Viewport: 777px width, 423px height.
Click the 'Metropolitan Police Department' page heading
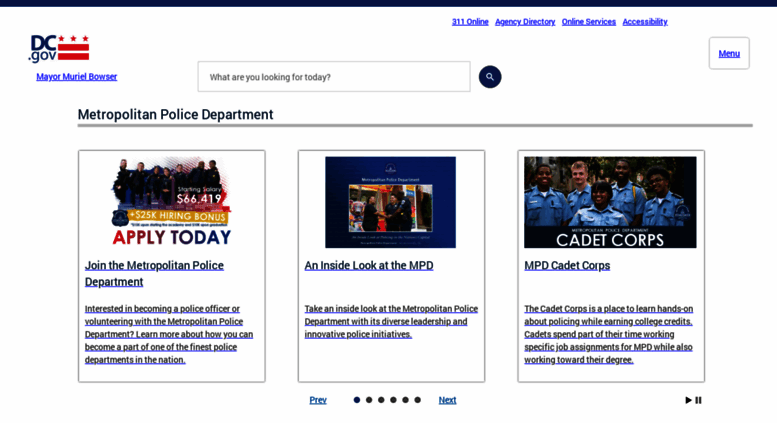(175, 114)
